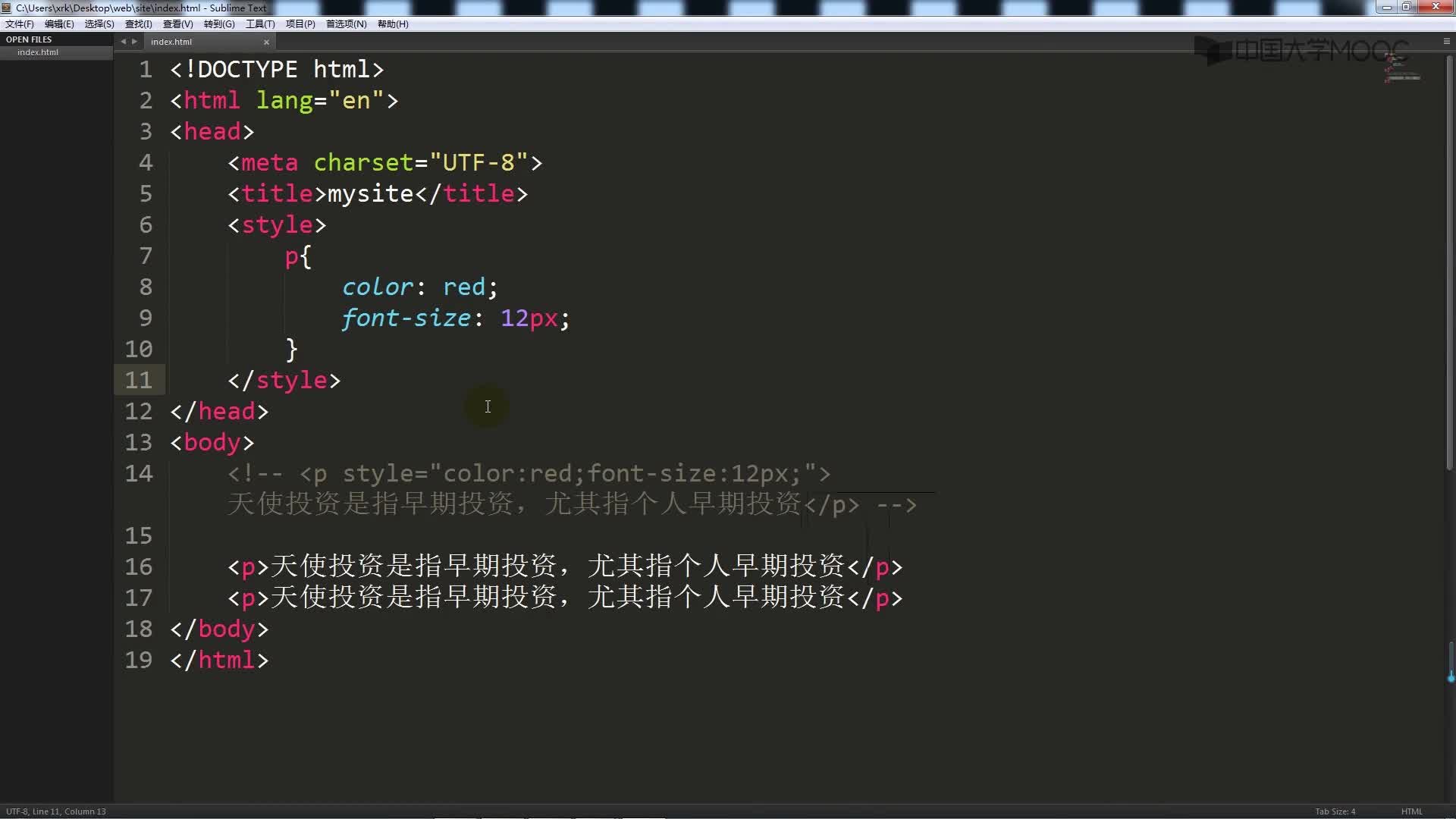This screenshot has width=1456, height=819.
Task: Click the lang="en" attribute
Action: [x=320, y=100]
